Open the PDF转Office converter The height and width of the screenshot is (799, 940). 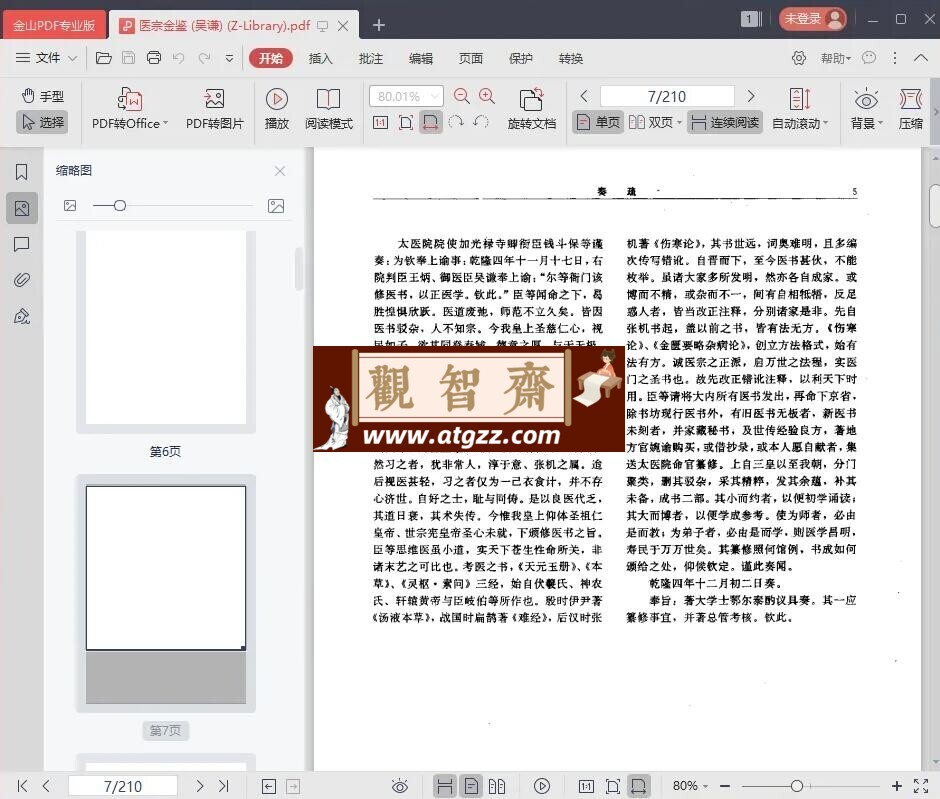pos(129,108)
